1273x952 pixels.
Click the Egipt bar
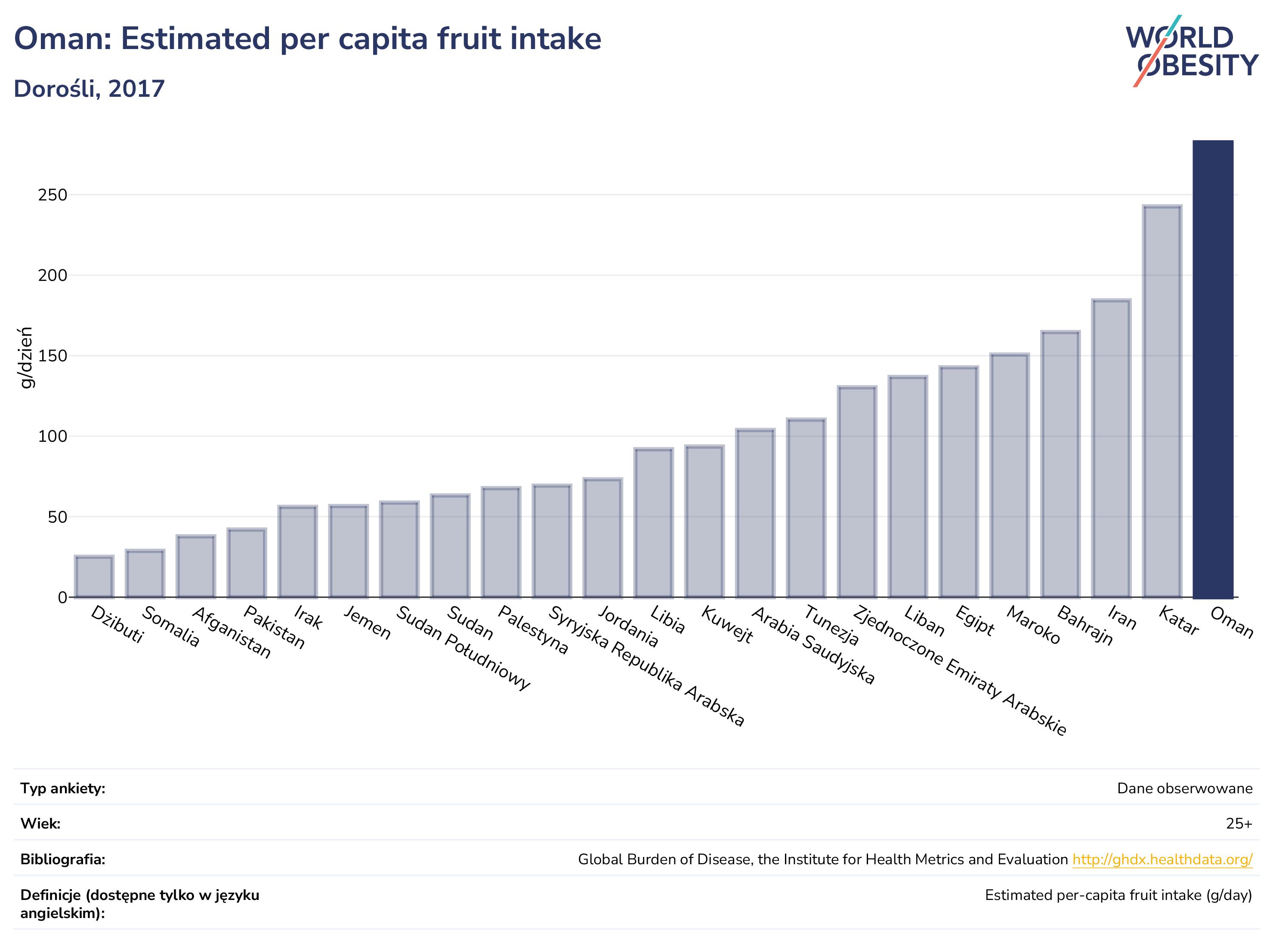959,482
